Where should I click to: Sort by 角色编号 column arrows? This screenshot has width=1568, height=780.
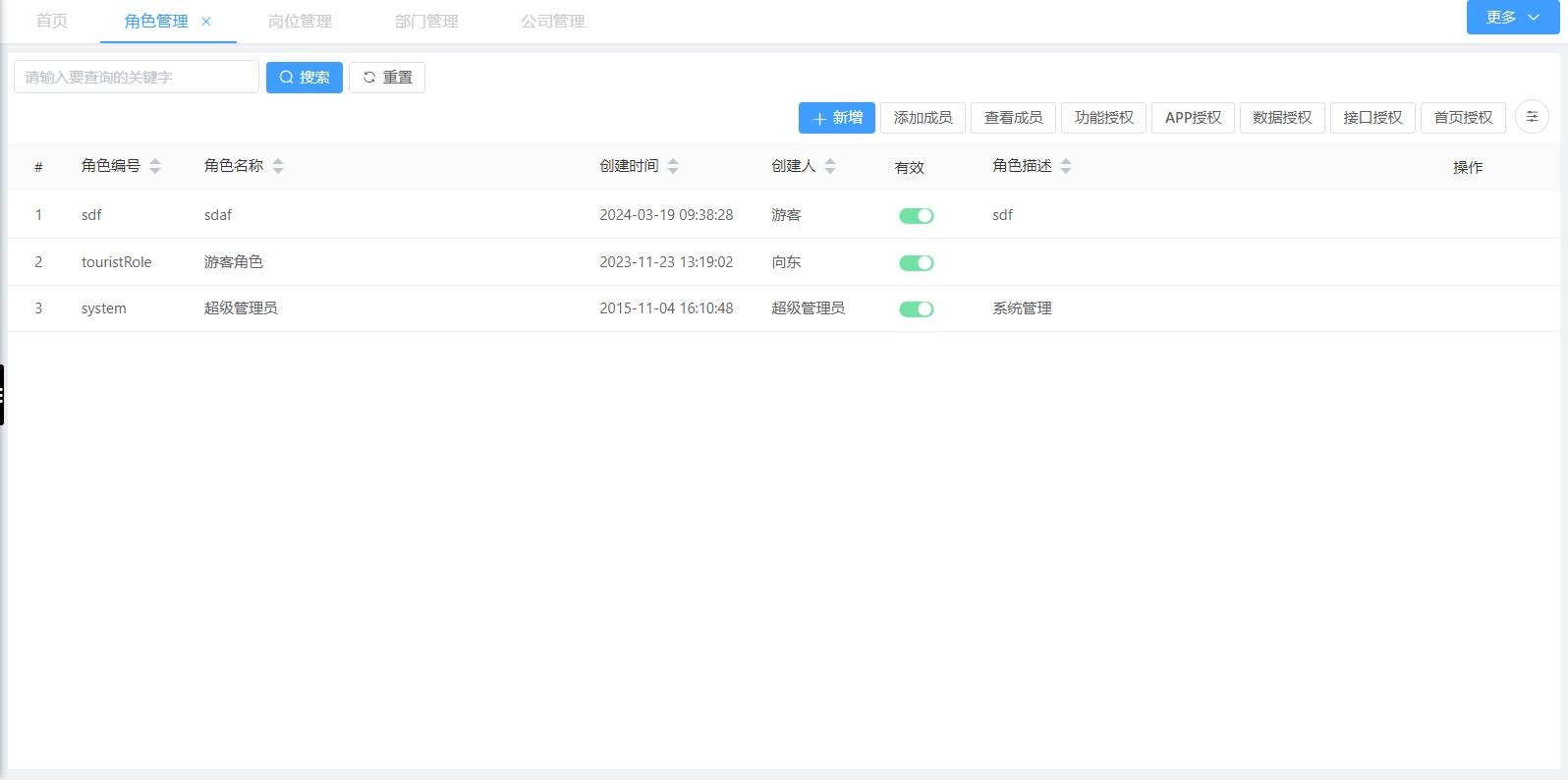click(155, 166)
